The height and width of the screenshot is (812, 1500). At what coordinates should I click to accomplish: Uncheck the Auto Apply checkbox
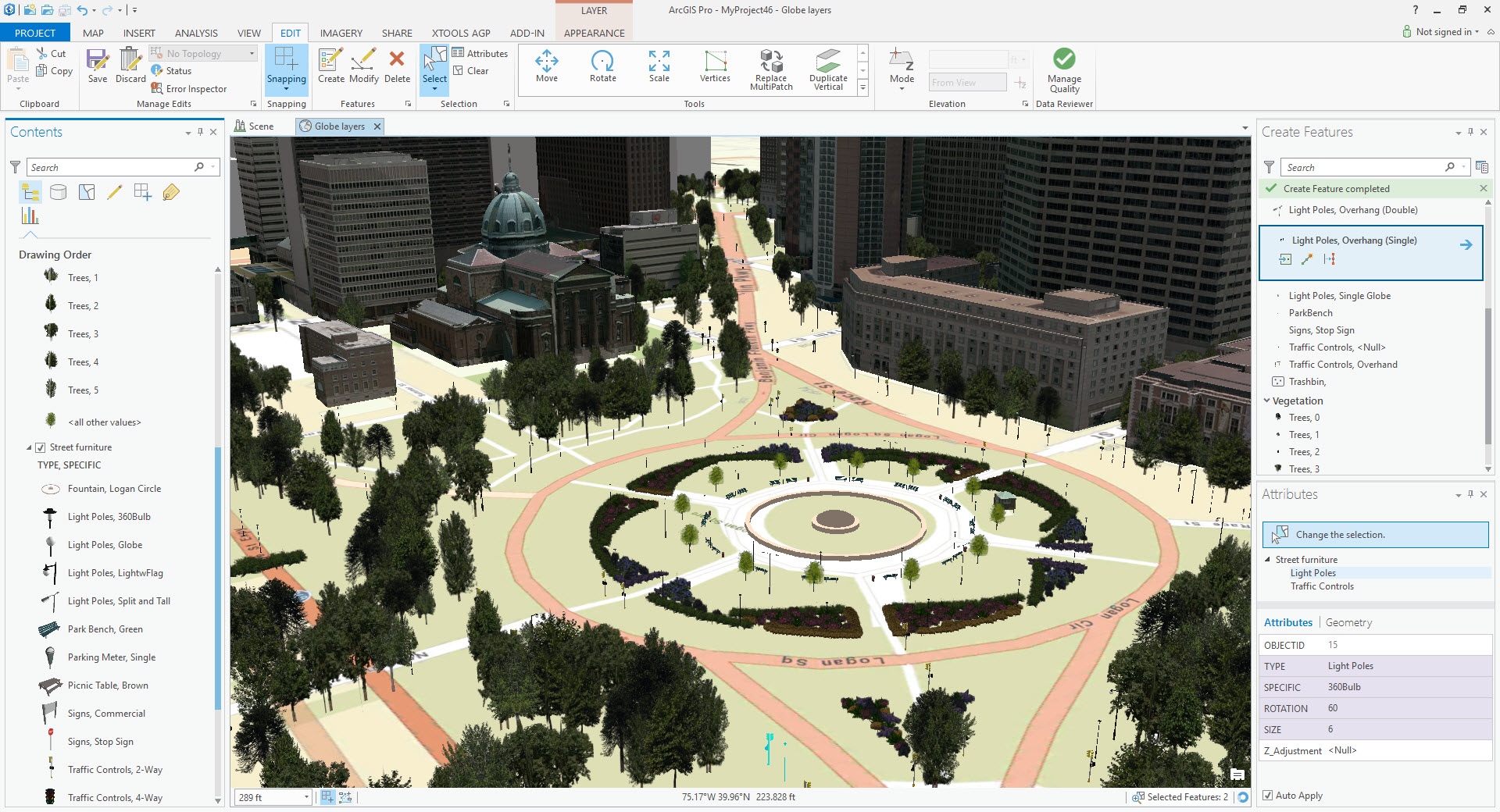tap(1268, 796)
